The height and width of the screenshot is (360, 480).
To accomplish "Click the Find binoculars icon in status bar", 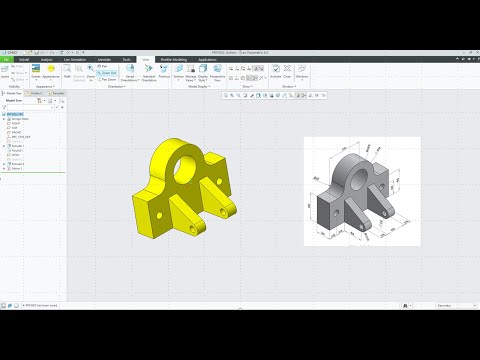I will coord(405,305).
